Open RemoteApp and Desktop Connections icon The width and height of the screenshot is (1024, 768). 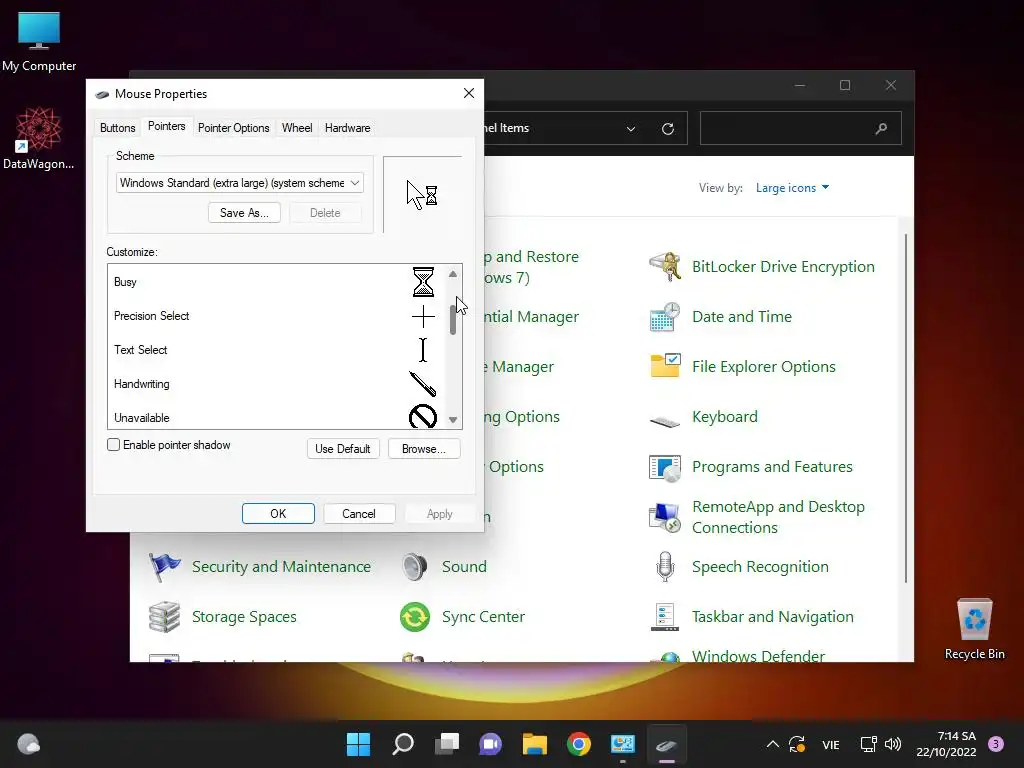(665, 517)
